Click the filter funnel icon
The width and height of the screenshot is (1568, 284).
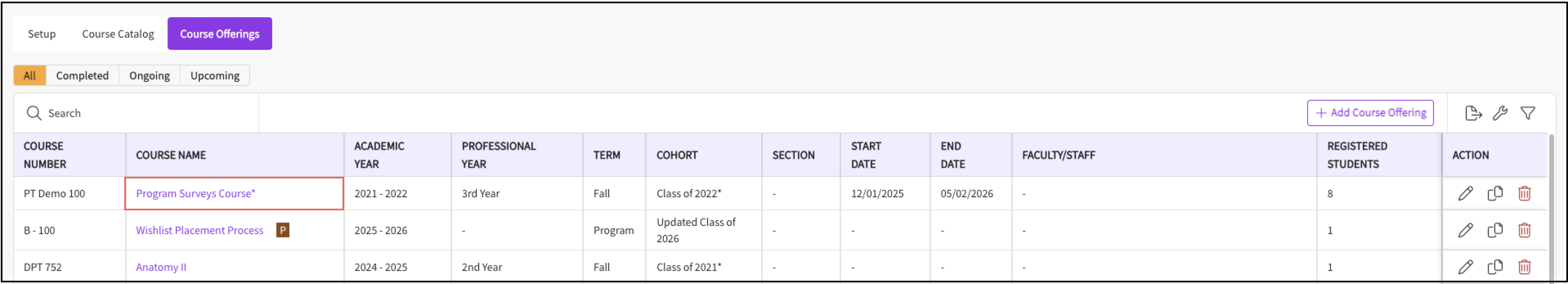click(1528, 113)
